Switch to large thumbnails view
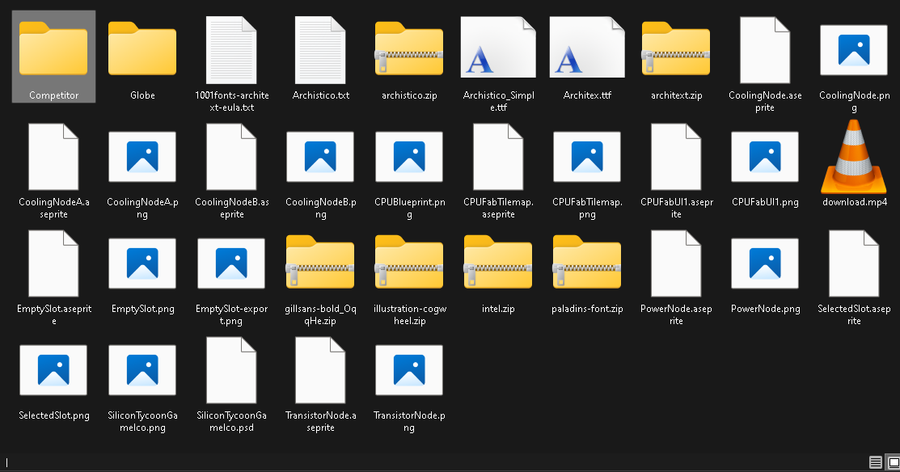 tap(893, 462)
